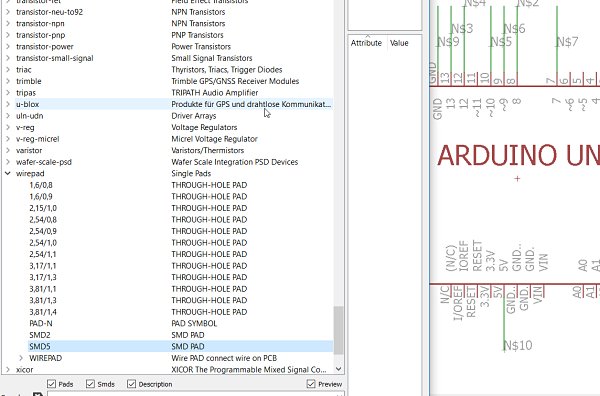Image resolution: width=600 pixels, height=396 pixels.
Task: Click the scrollbar down arrow
Action: coord(338,369)
